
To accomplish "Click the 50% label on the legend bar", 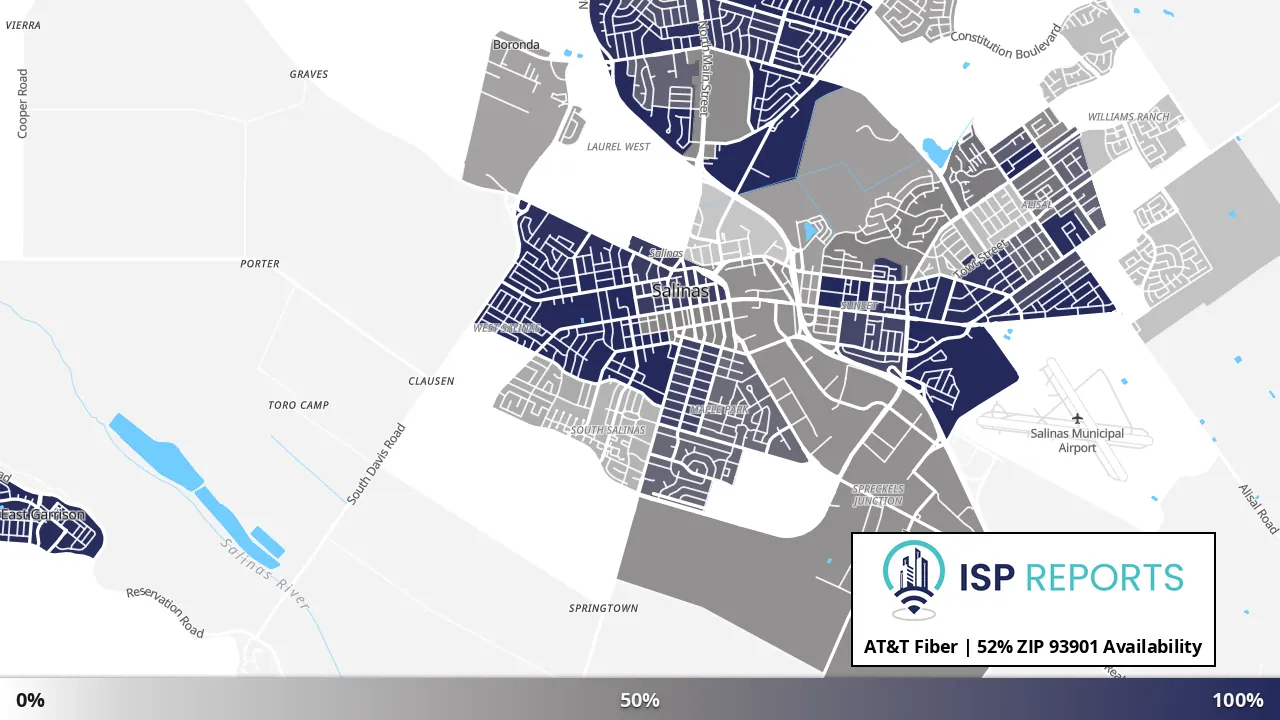I will tap(640, 700).
